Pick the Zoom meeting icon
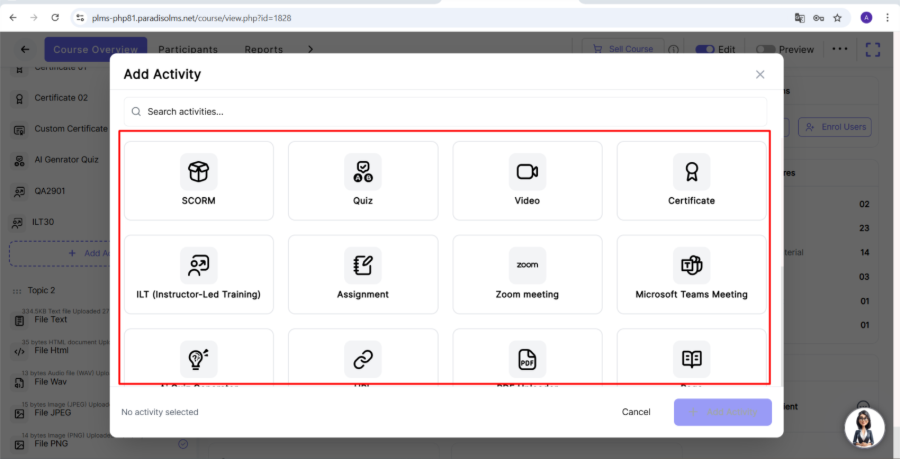Screen dimensions: 900x459 [x=527, y=265]
